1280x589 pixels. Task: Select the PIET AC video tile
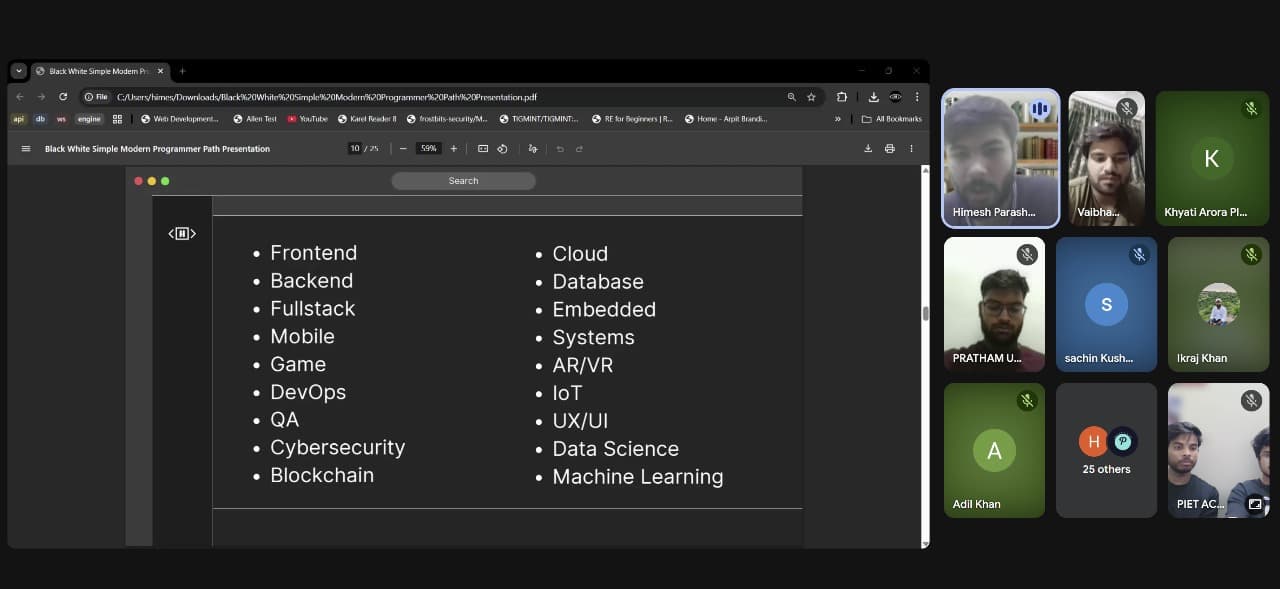click(1218, 450)
